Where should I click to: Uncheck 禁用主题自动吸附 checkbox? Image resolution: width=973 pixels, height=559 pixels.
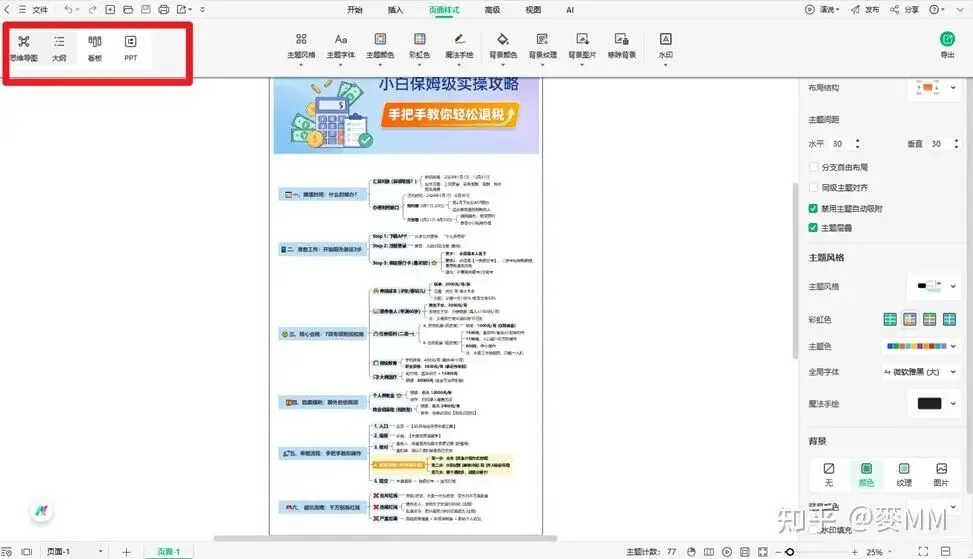point(813,208)
